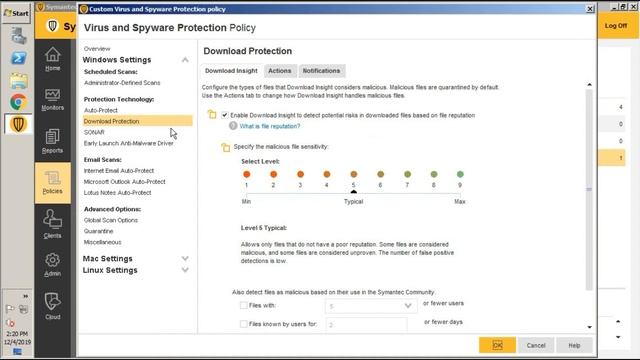Viewport: 640px width, 360px height.
Task: Open the PowerShell taskbar icon
Action: (18, 58)
